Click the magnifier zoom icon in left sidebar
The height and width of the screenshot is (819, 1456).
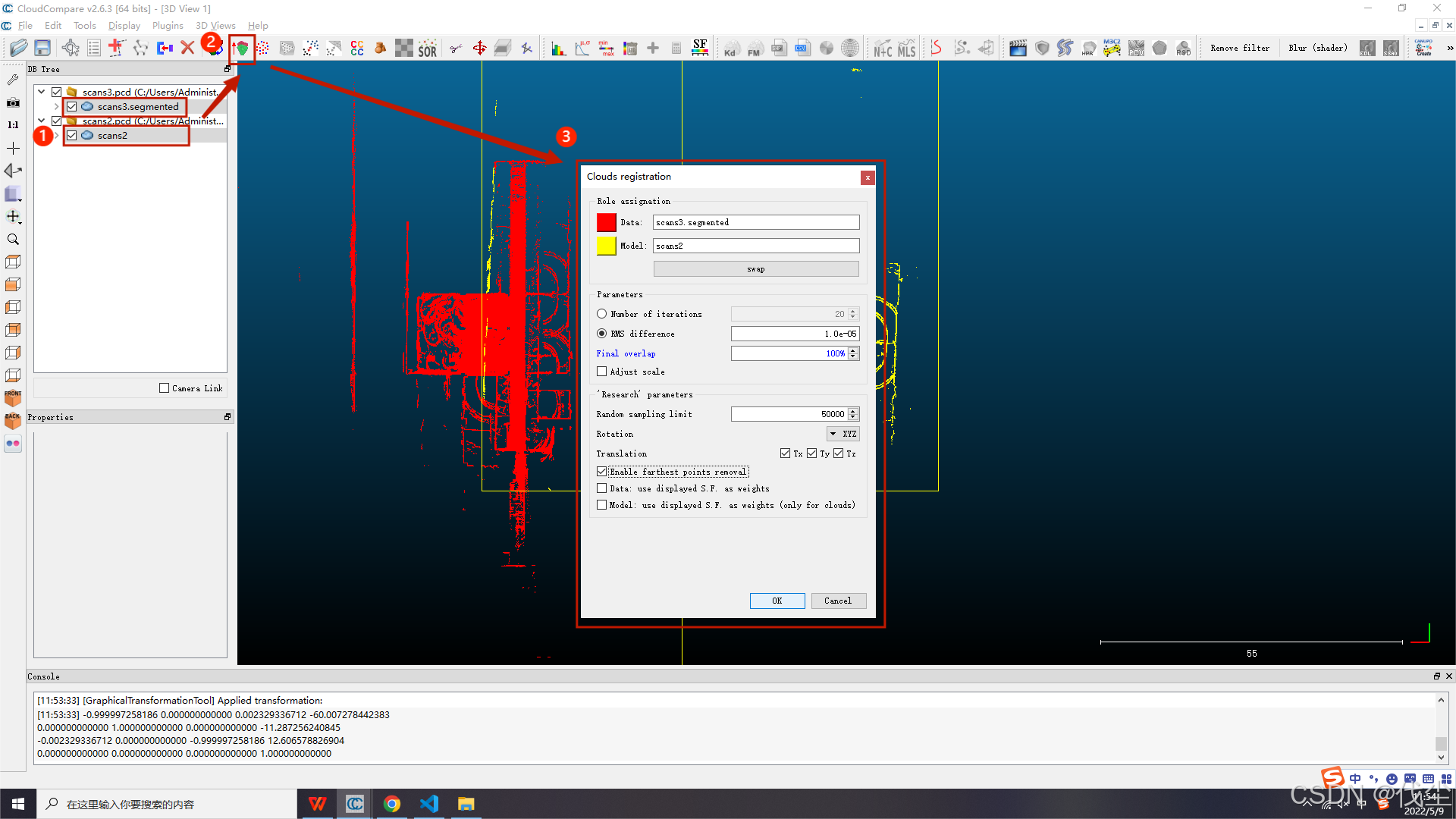coord(13,240)
